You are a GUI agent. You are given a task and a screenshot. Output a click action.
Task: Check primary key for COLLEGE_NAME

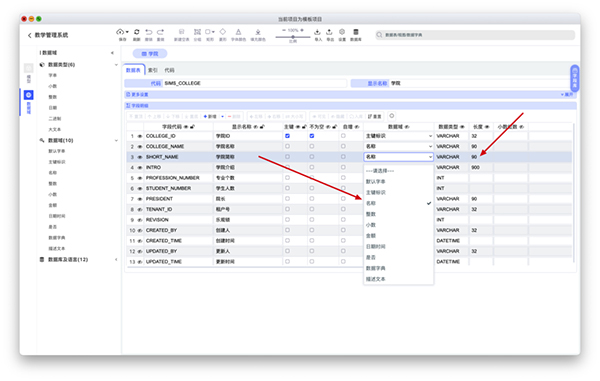click(x=287, y=146)
